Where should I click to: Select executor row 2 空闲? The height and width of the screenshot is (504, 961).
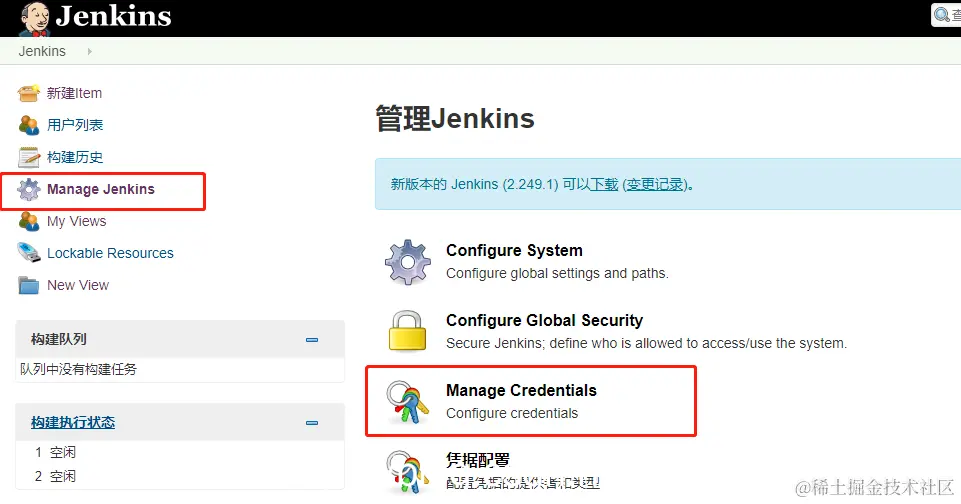tap(180, 476)
